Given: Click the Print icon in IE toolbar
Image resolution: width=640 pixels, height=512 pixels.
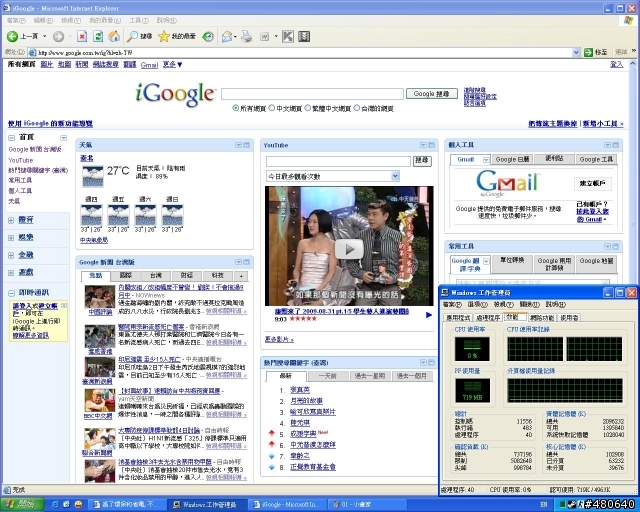Looking at the screenshot, I should pyautogui.click(x=247, y=37).
